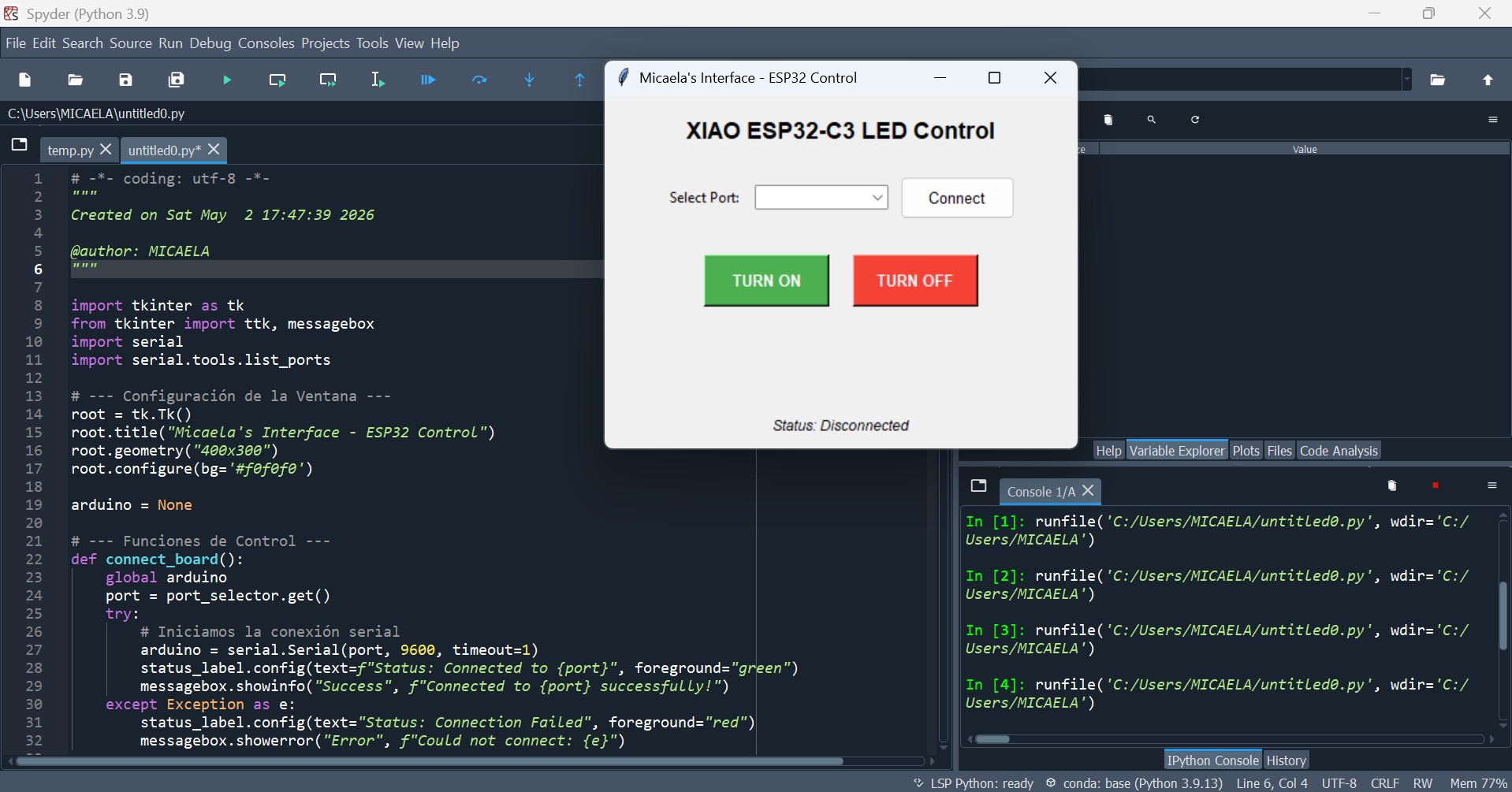Screen dimensions: 1512x792
Task: Browse editor tabs icon left of temp.py
Action: [20, 145]
